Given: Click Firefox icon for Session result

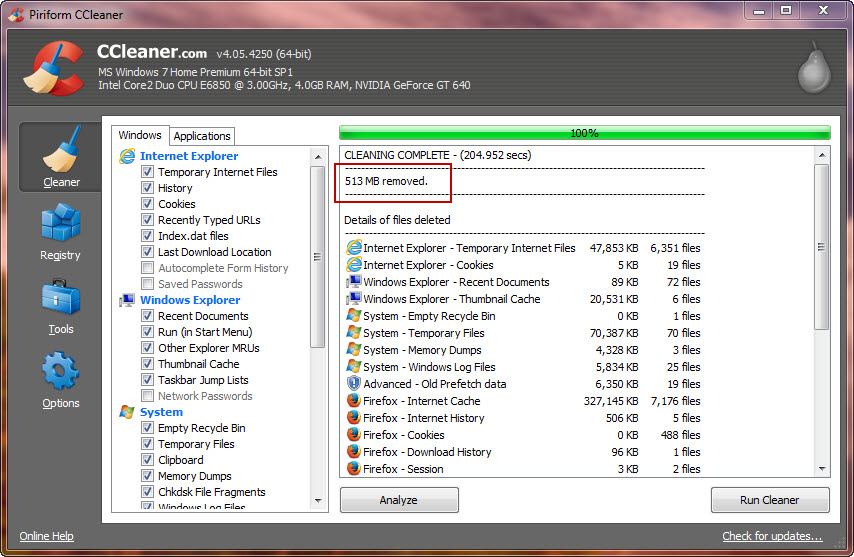Looking at the screenshot, I should (x=354, y=468).
